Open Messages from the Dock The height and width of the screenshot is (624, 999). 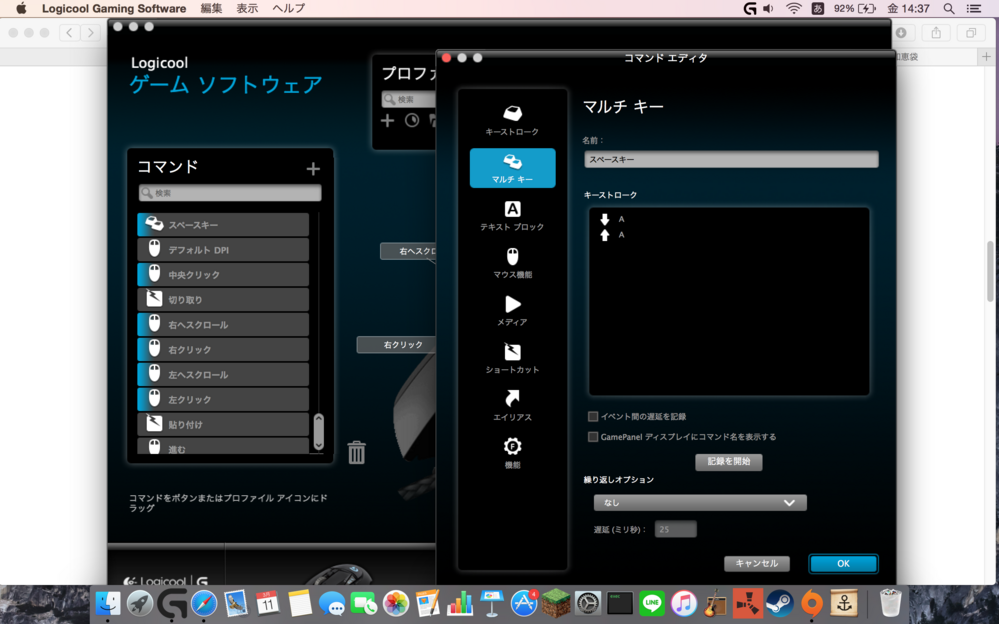pos(332,603)
